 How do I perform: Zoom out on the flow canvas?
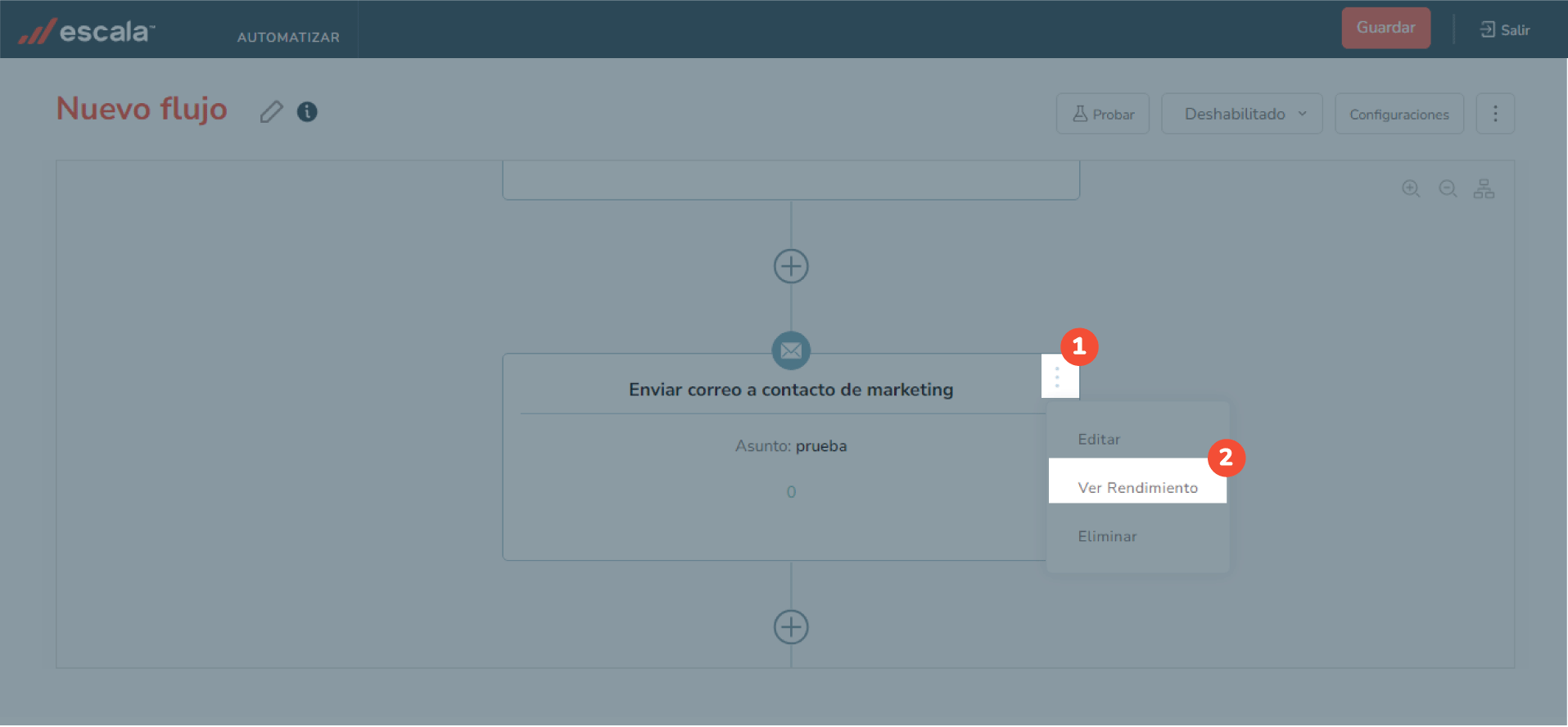coord(1448,188)
